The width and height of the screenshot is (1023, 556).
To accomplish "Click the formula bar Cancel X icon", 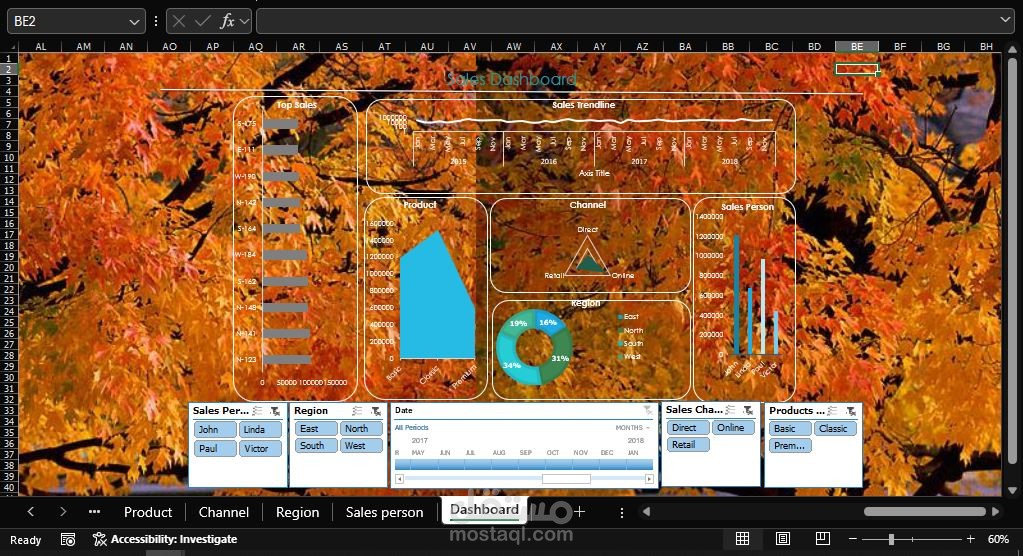I will coord(179,22).
